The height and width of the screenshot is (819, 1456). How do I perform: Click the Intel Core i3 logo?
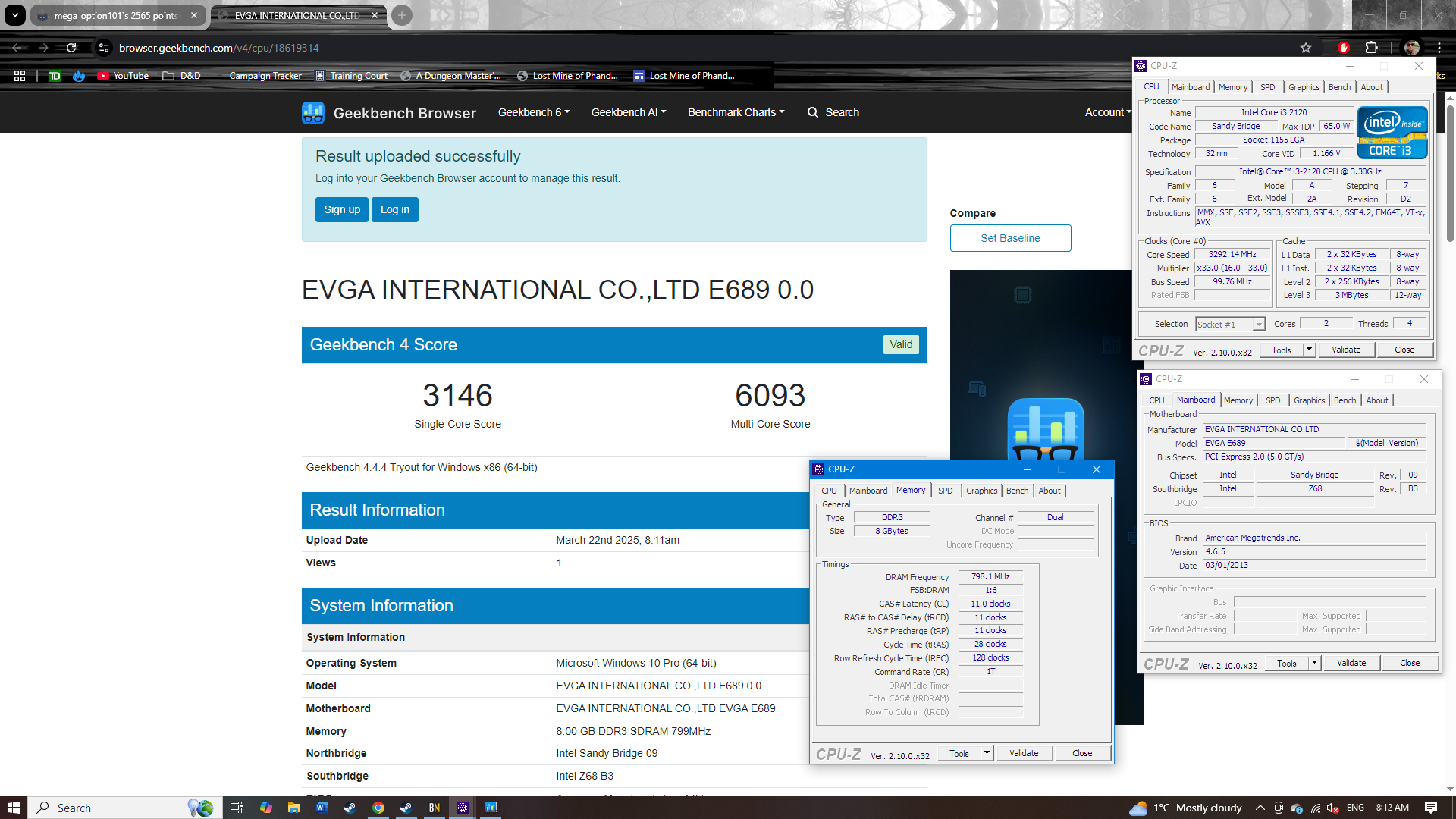(1392, 133)
